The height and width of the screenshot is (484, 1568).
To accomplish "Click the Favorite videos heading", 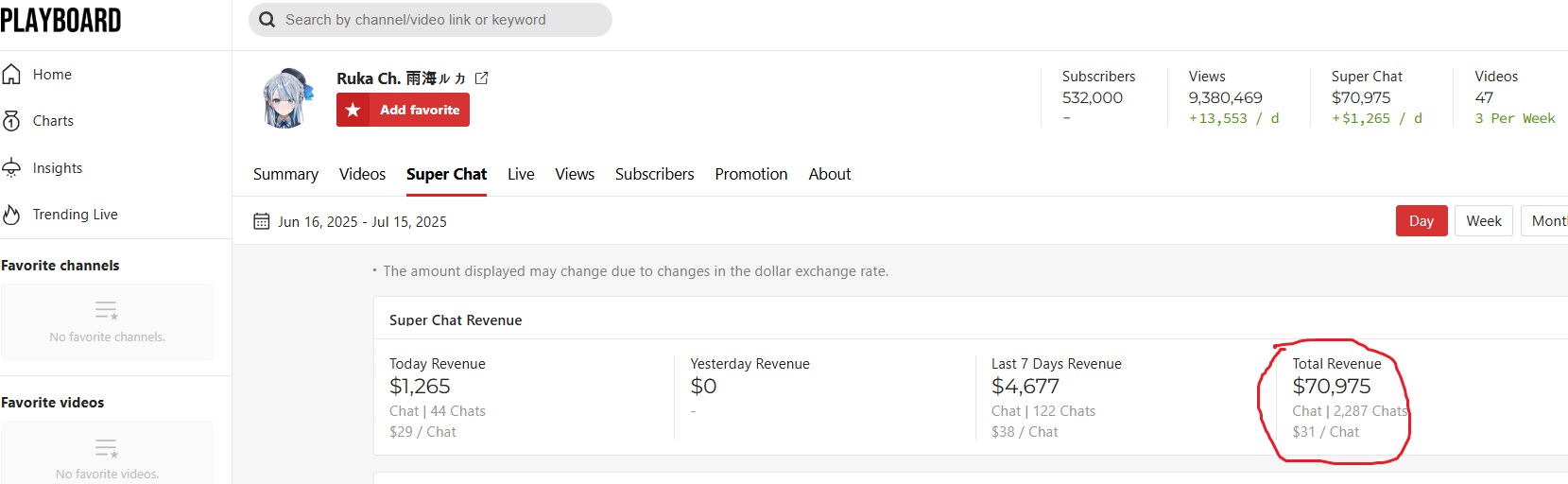I will tap(53, 403).
